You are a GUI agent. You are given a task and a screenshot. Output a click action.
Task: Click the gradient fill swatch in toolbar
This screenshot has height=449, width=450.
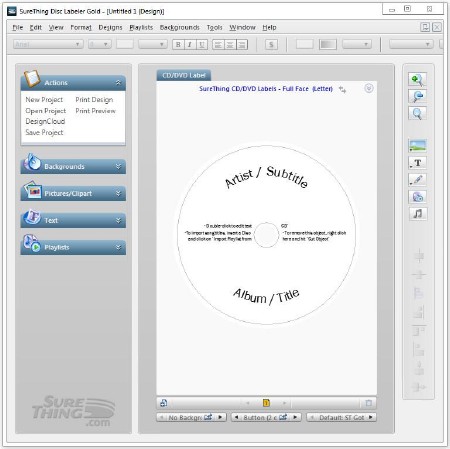[328, 44]
